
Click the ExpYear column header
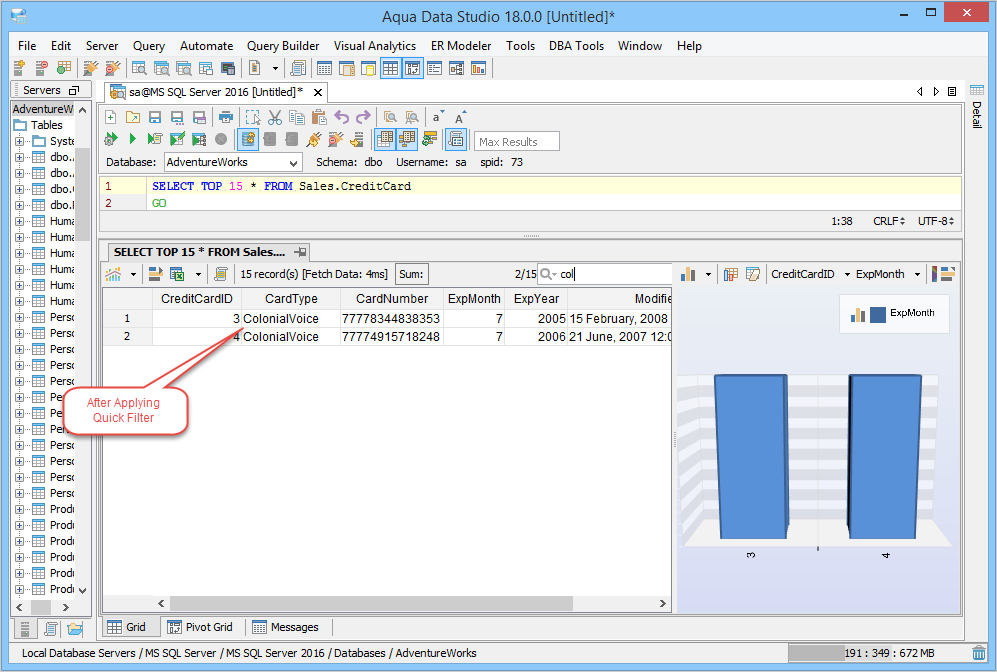[536, 299]
